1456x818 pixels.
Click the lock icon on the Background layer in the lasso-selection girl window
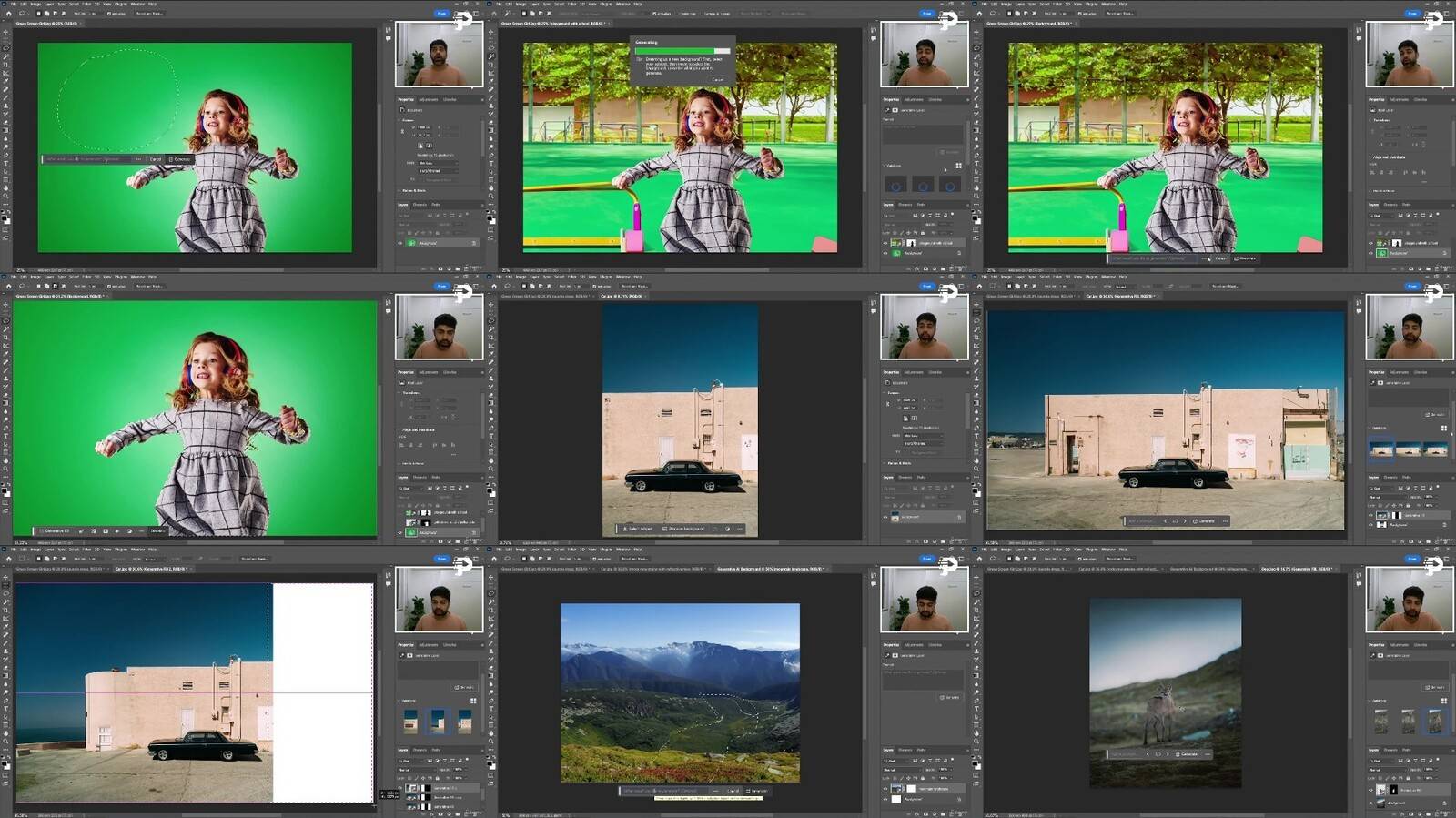(473, 244)
